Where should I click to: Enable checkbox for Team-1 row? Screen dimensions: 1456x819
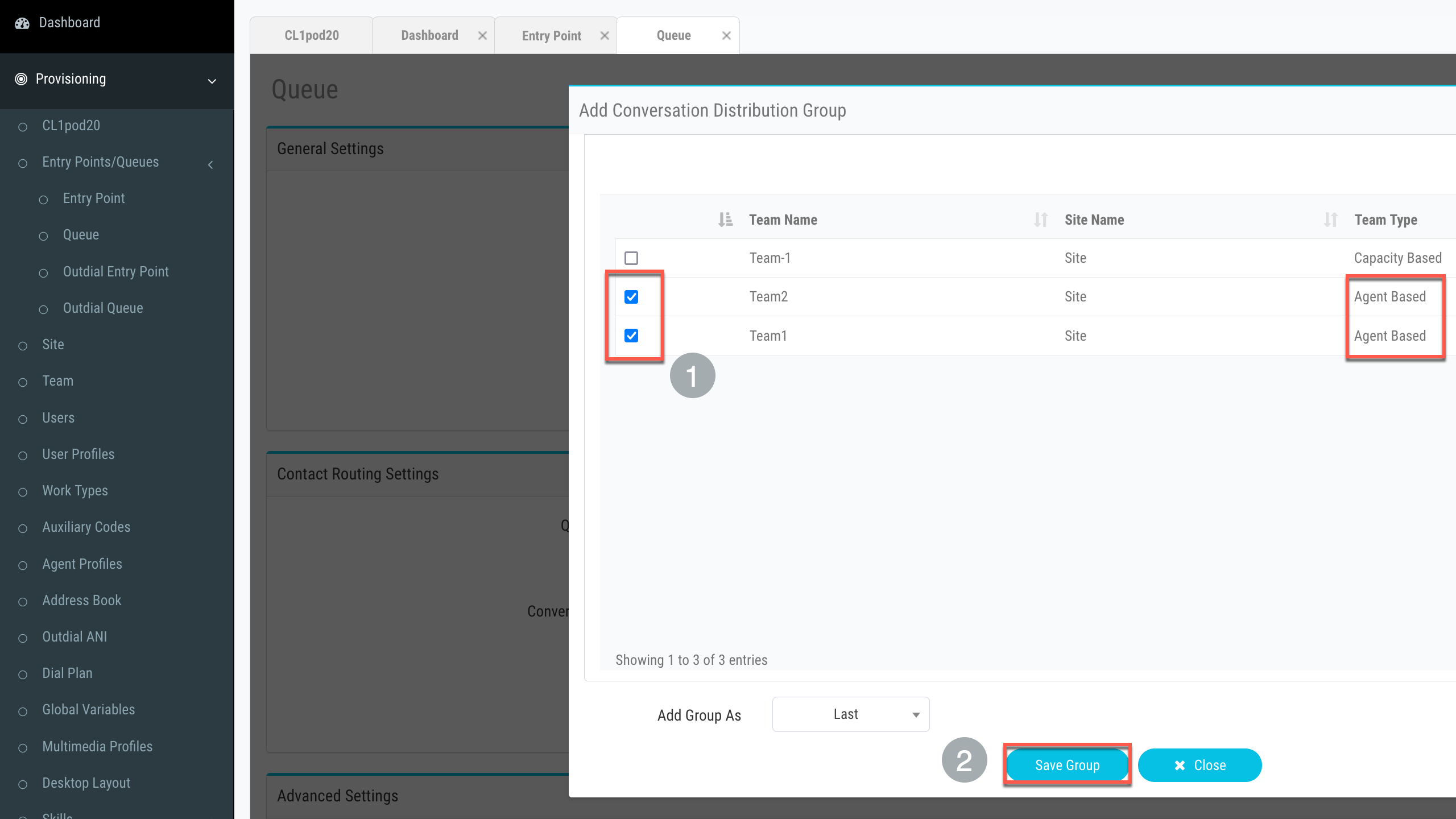point(631,258)
